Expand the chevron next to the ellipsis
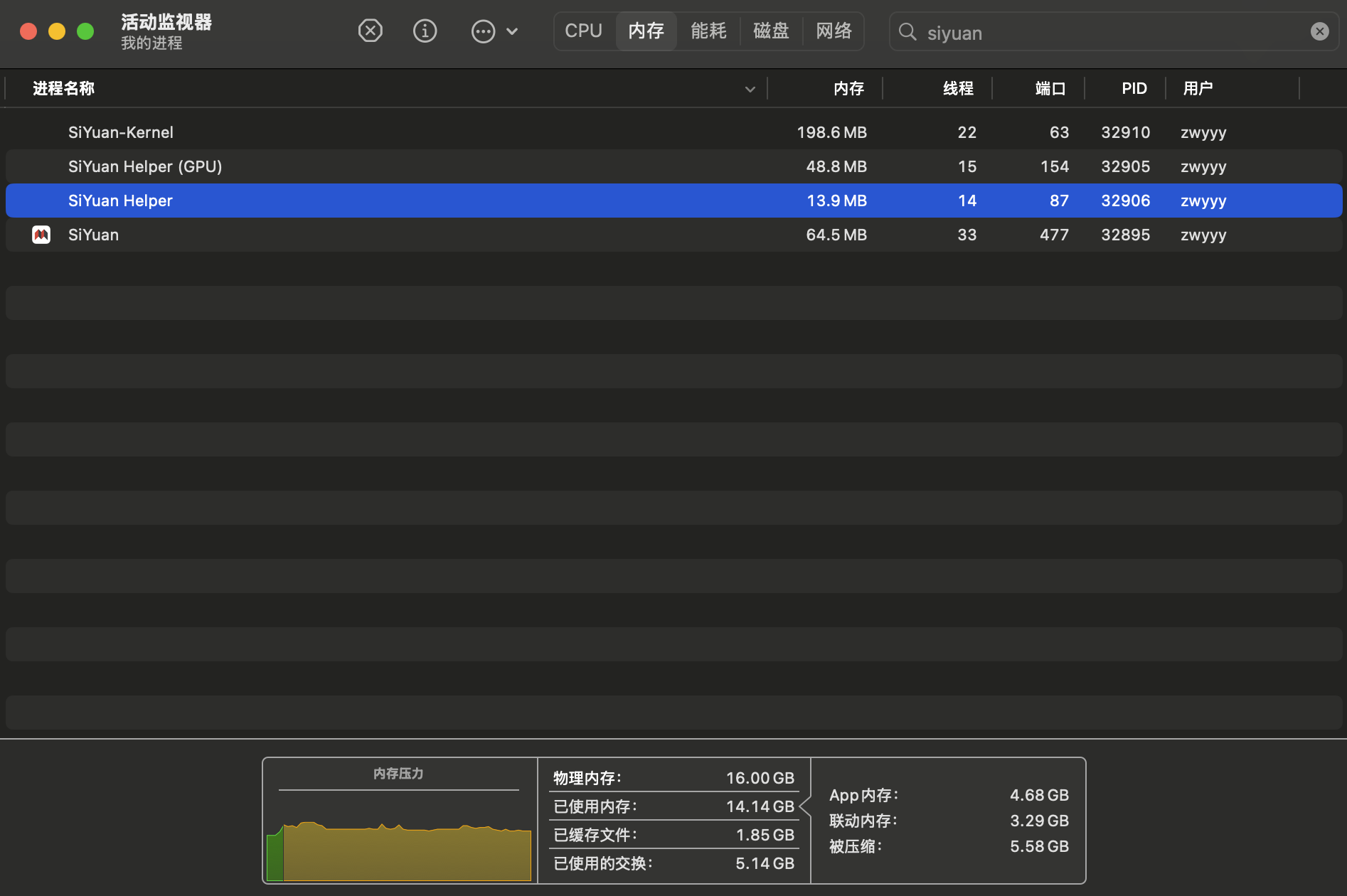The height and width of the screenshot is (896, 1347). point(512,31)
